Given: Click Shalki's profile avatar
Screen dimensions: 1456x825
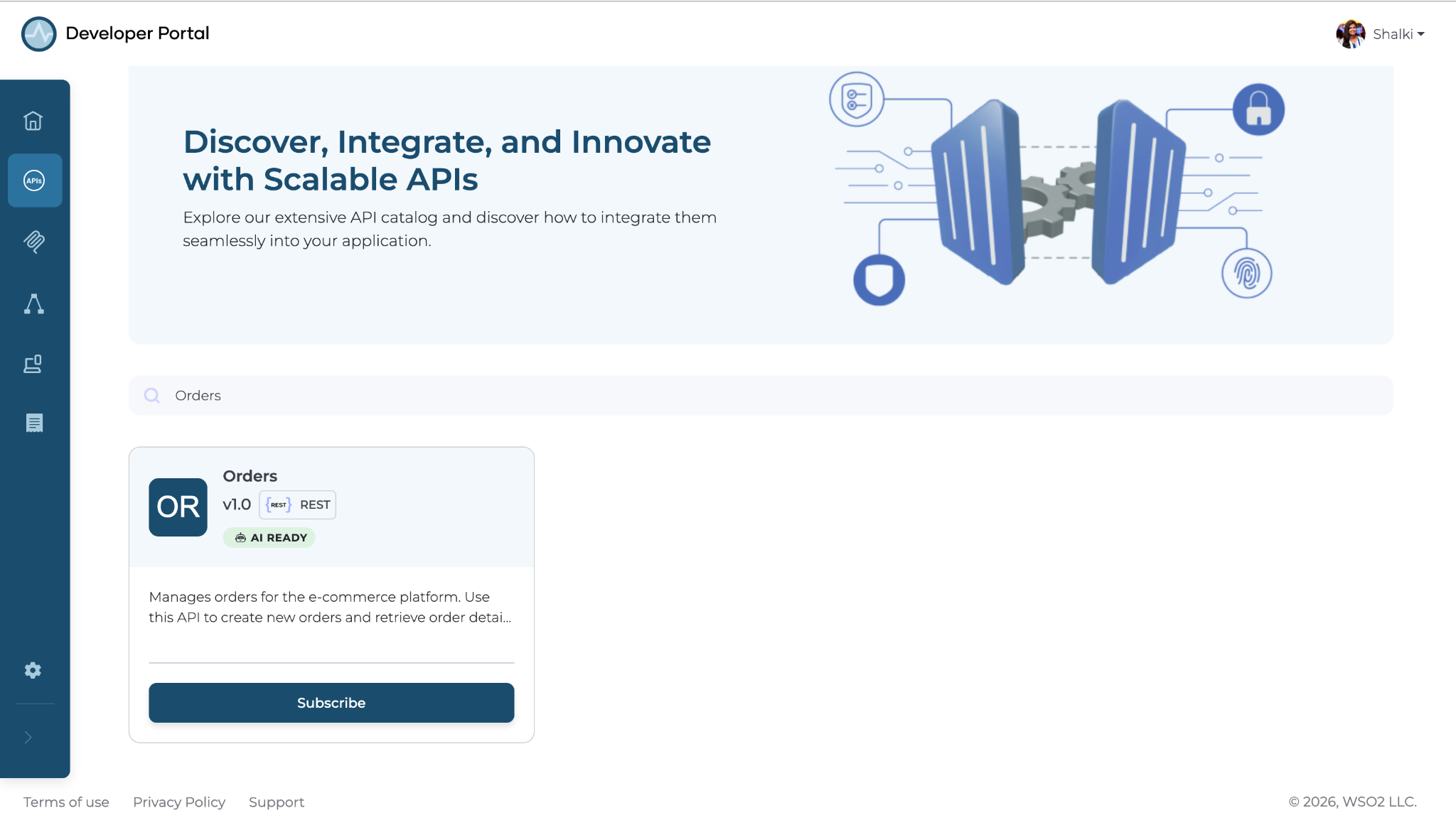Looking at the screenshot, I should tap(1351, 34).
